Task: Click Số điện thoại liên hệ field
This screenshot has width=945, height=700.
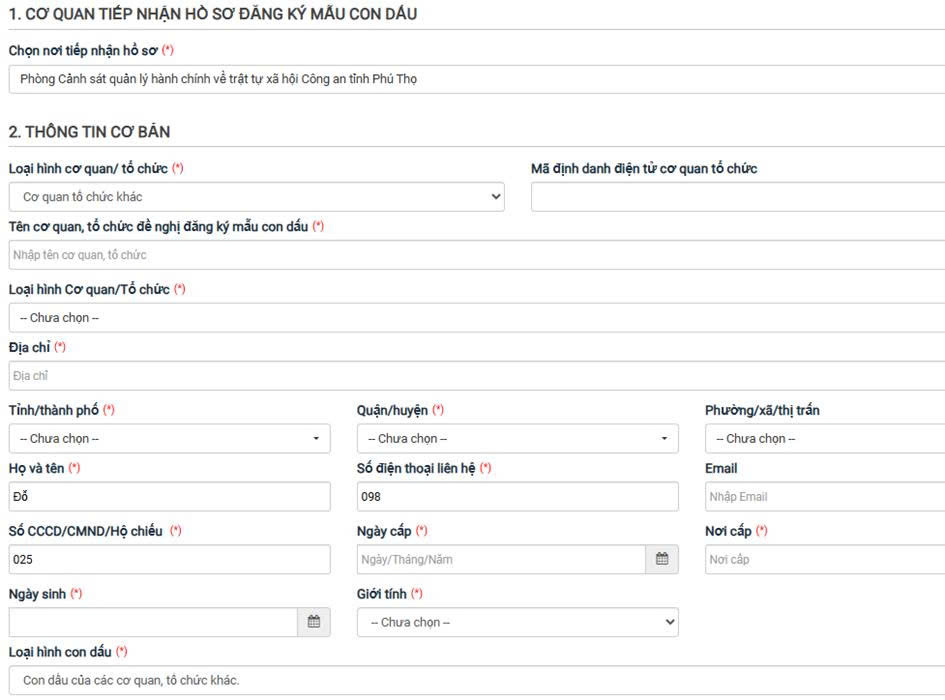Action: pyautogui.click(x=517, y=497)
